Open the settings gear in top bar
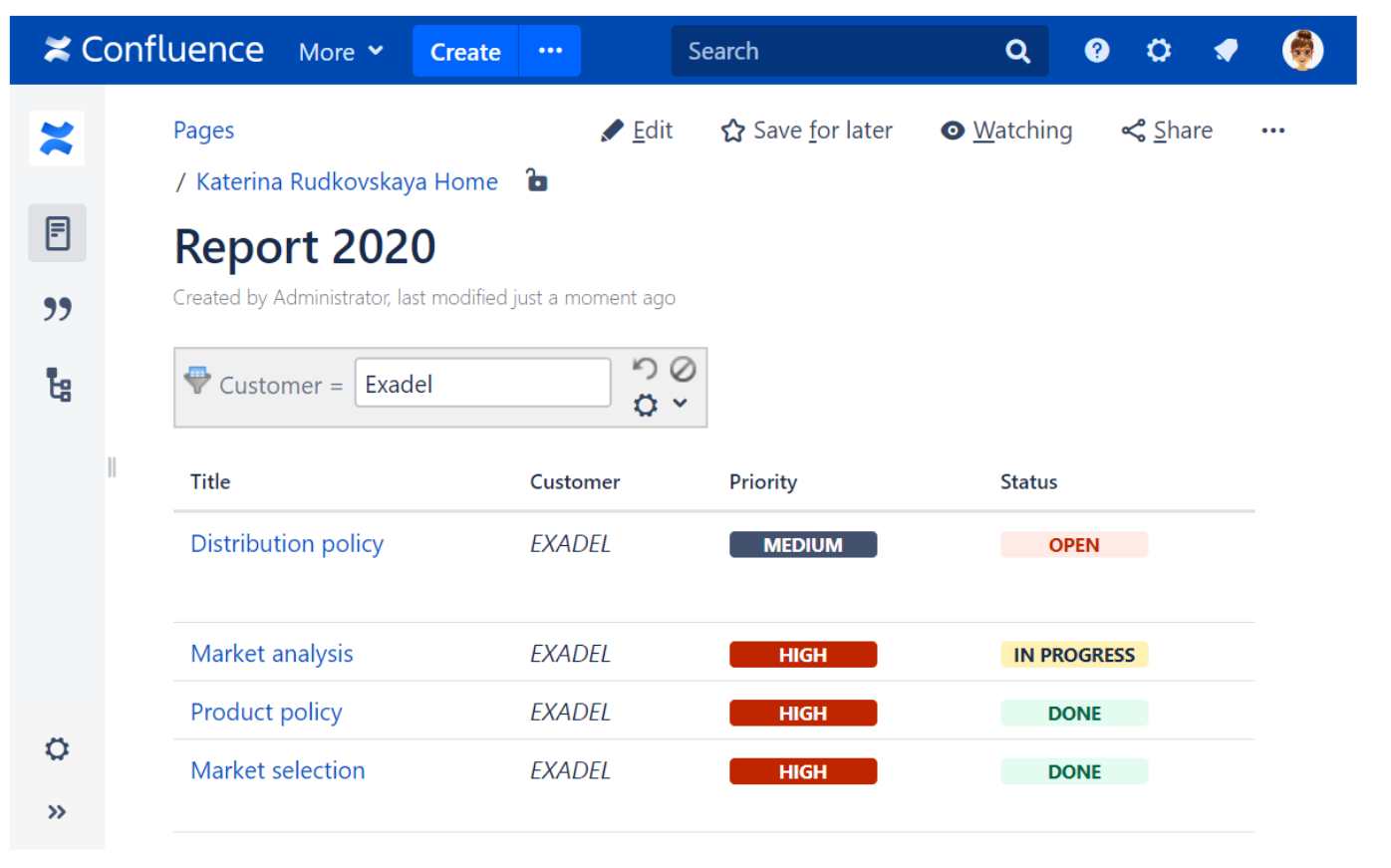The width and height of the screenshot is (1391, 868). [x=1158, y=51]
